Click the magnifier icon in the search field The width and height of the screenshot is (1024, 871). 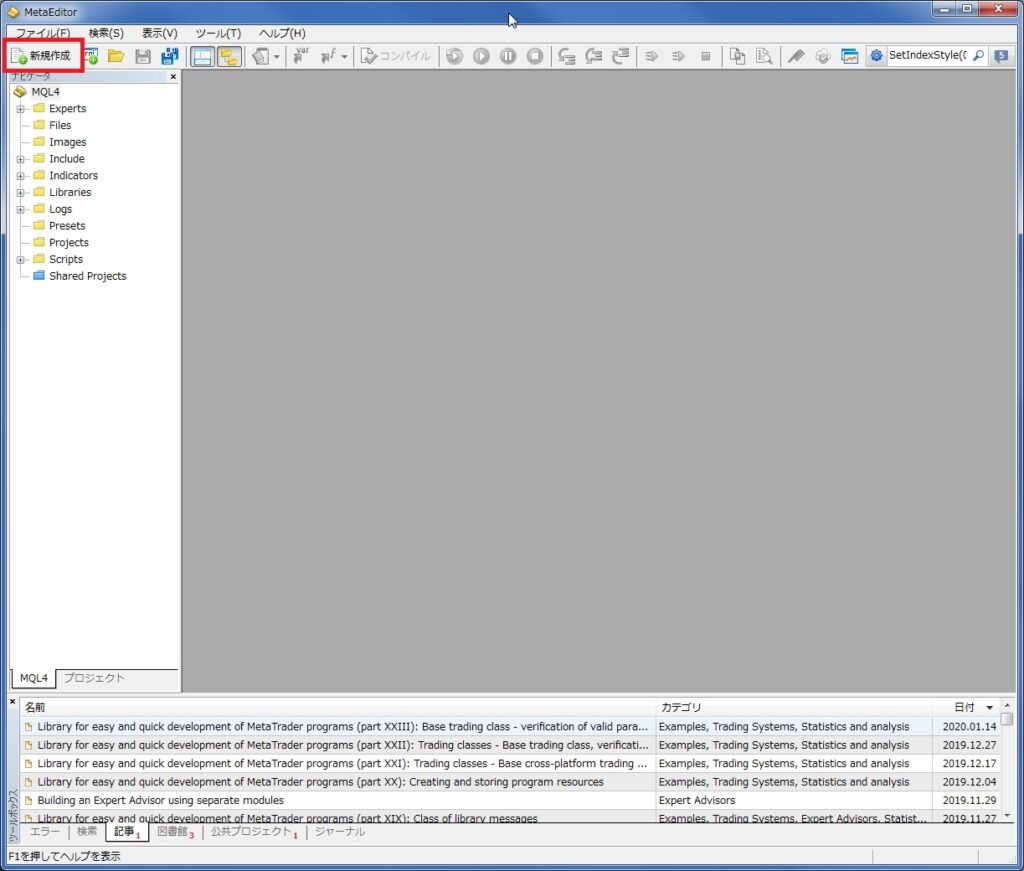tap(978, 56)
